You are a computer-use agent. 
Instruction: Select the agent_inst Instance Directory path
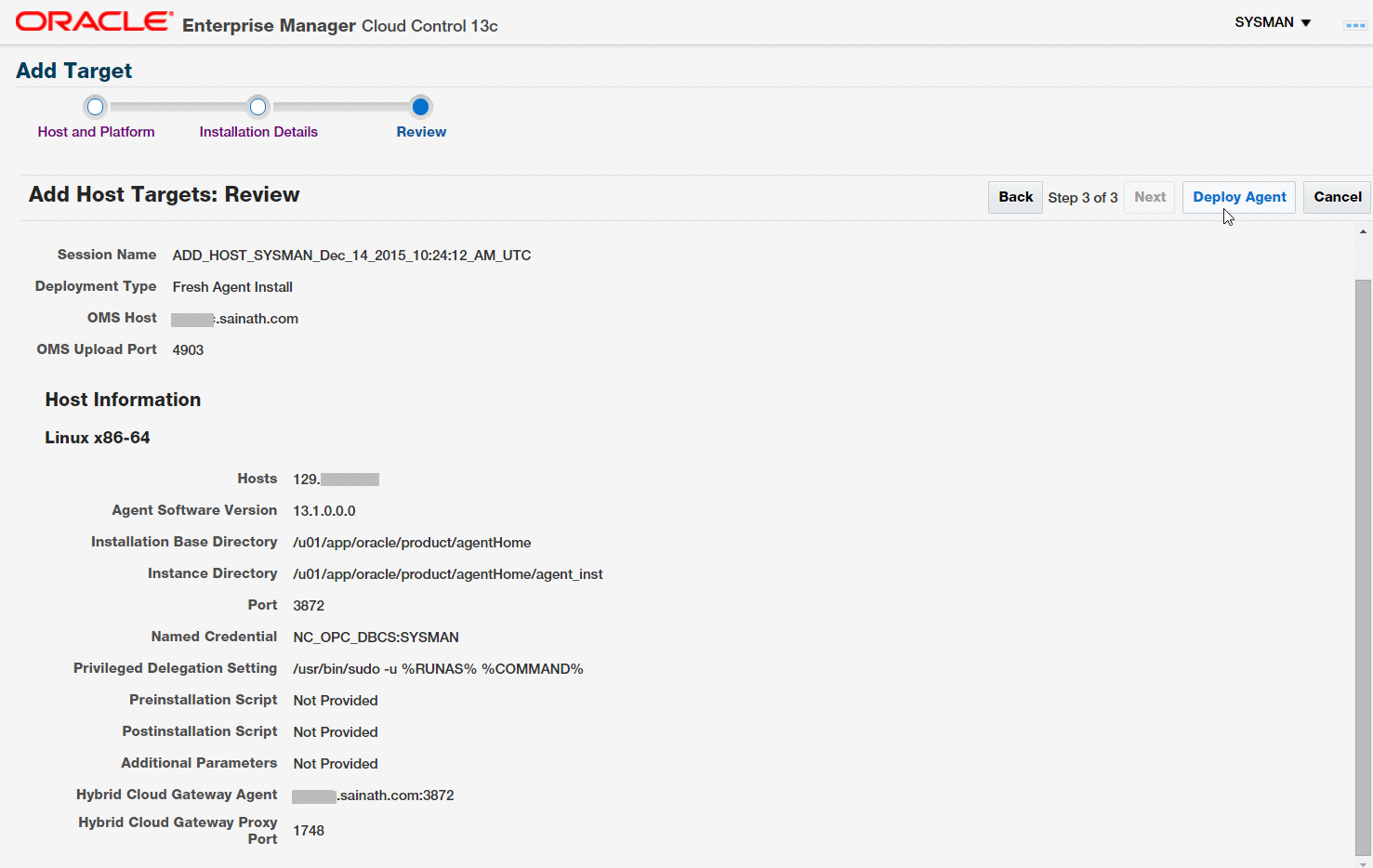point(448,574)
